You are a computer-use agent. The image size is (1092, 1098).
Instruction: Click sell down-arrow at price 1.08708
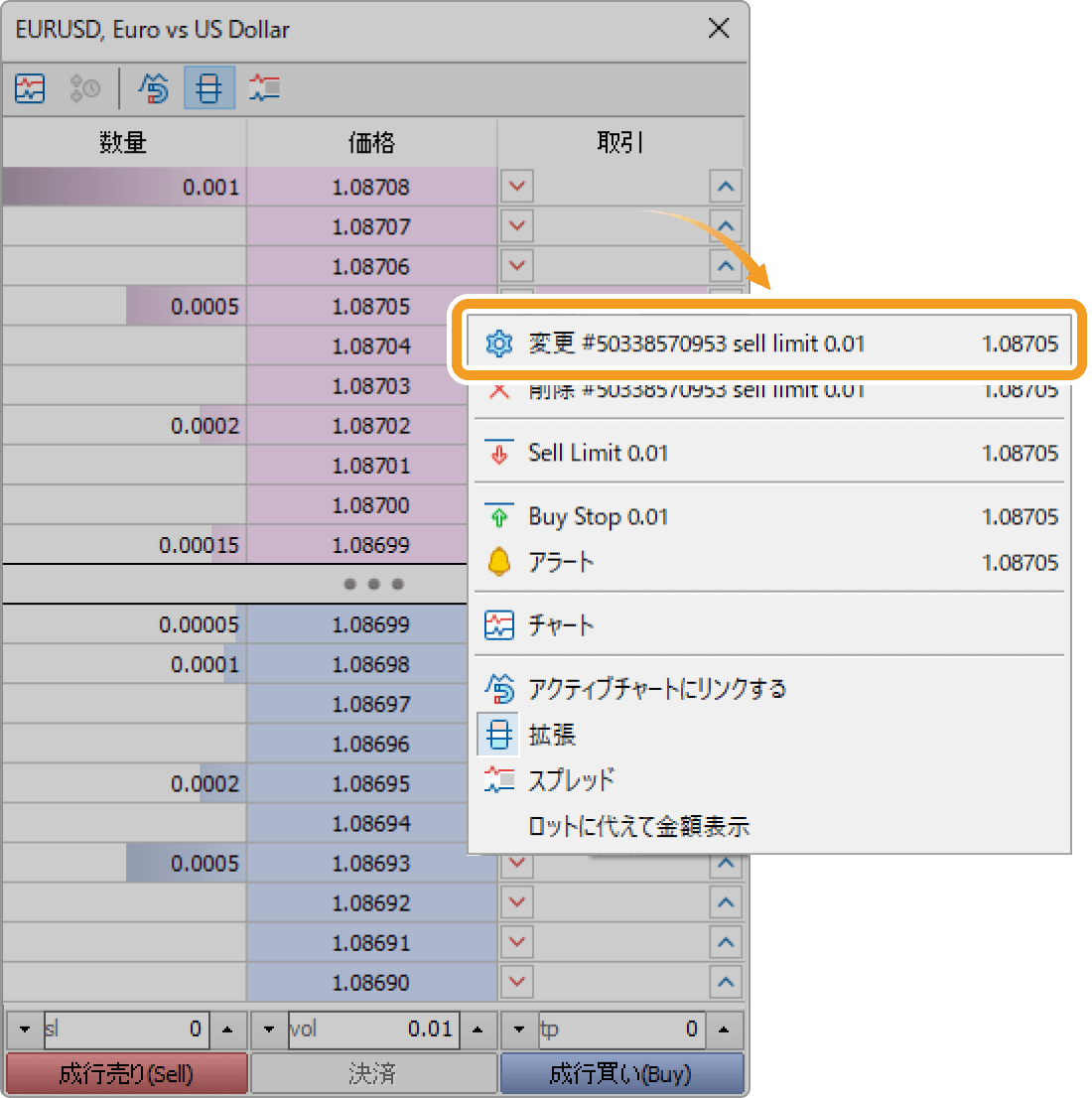(517, 187)
